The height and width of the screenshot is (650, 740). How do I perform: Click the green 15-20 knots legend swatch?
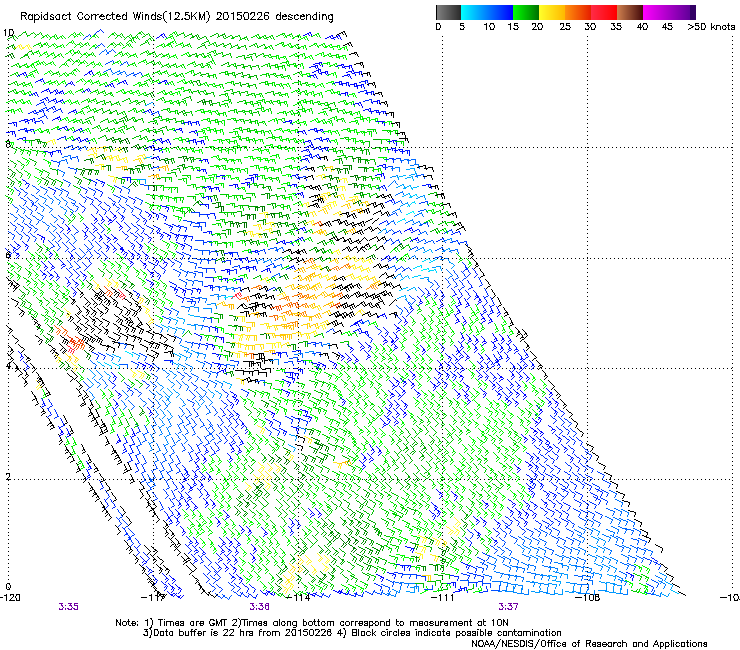(x=526, y=12)
